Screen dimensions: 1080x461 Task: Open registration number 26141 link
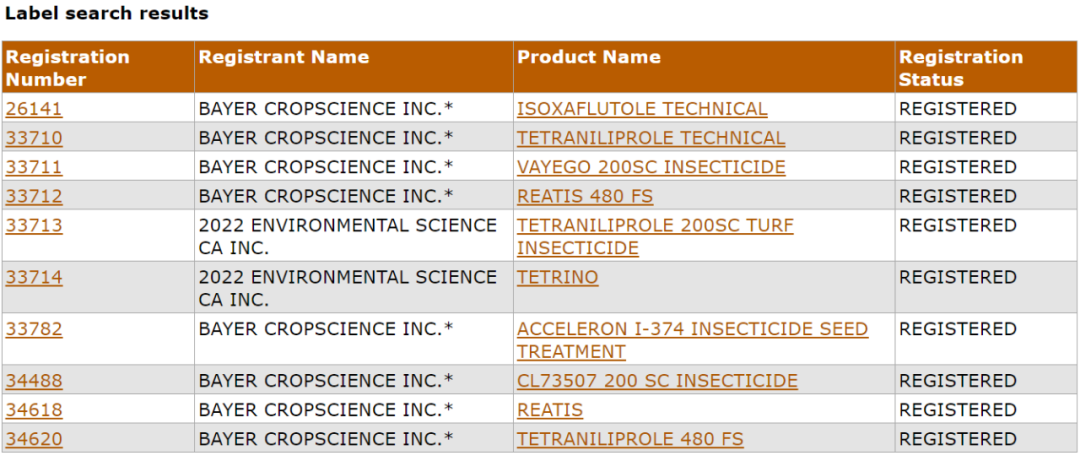(x=33, y=109)
